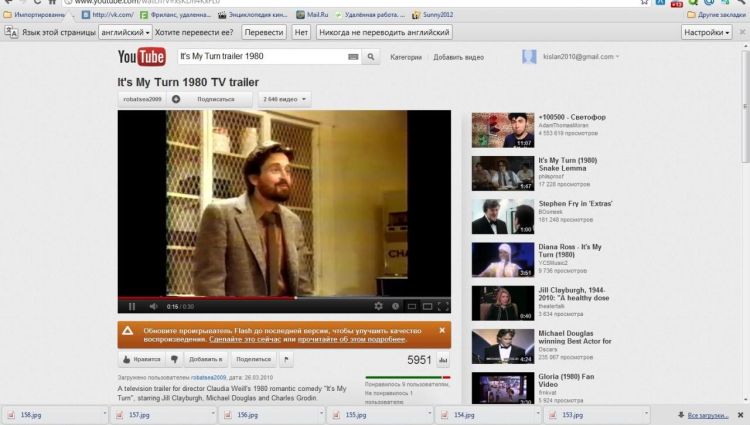Click the YouTube search input field

[260, 57]
